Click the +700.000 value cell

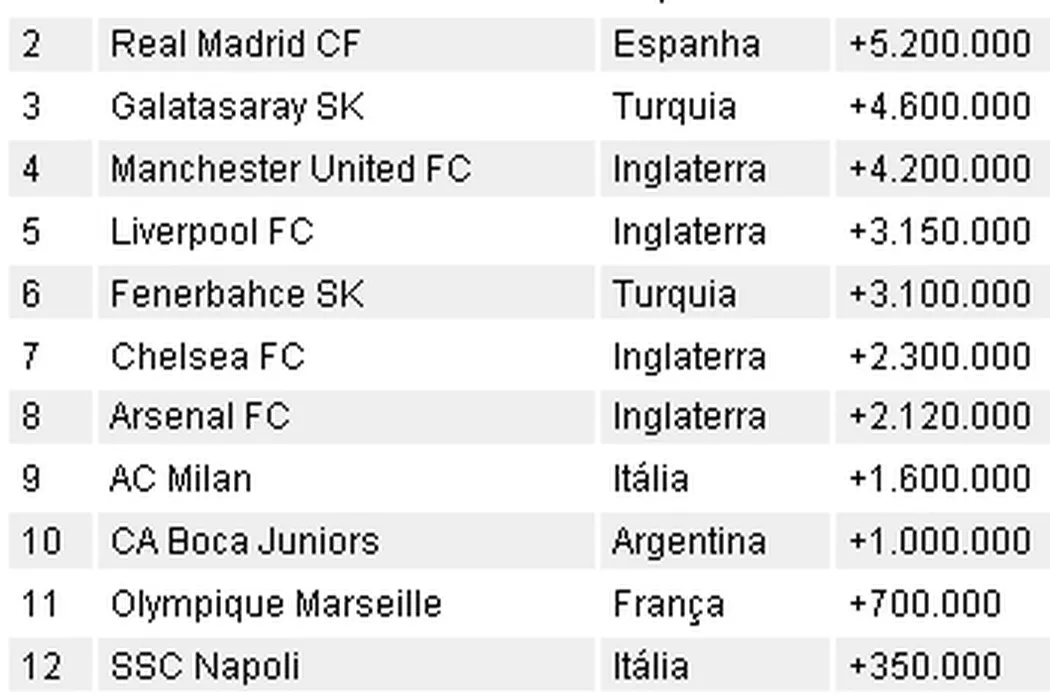click(924, 604)
